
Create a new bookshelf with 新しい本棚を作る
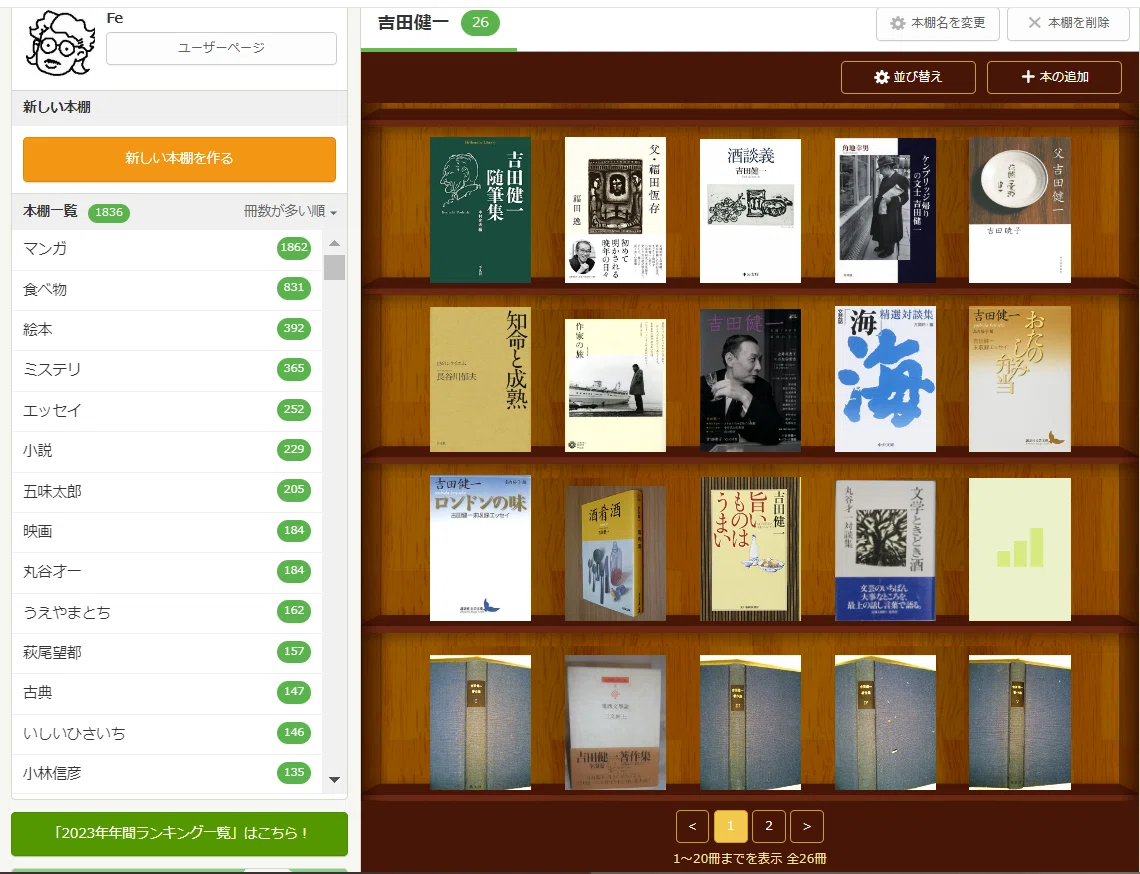180,159
